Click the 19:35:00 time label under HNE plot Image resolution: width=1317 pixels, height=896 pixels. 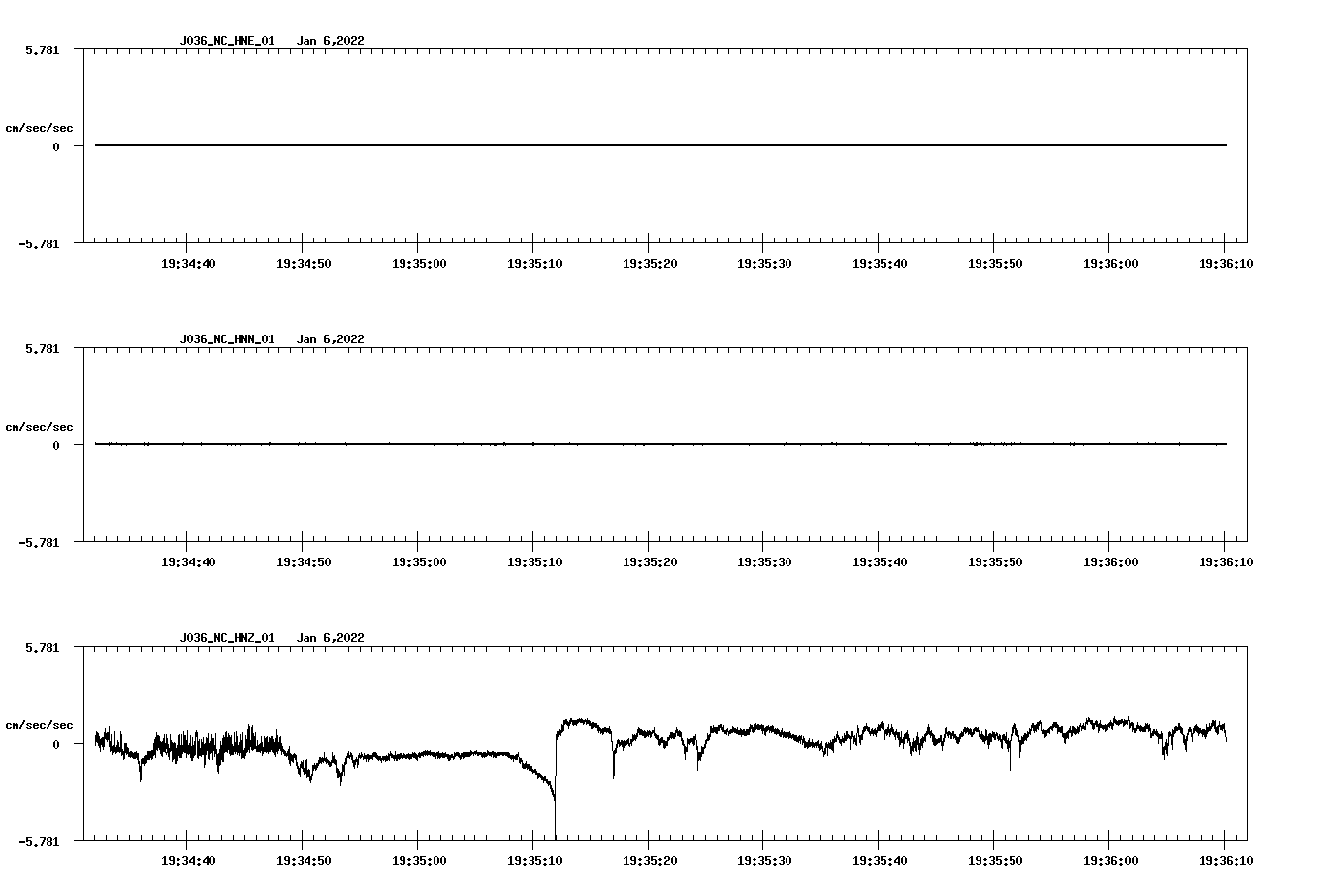coord(419,264)
